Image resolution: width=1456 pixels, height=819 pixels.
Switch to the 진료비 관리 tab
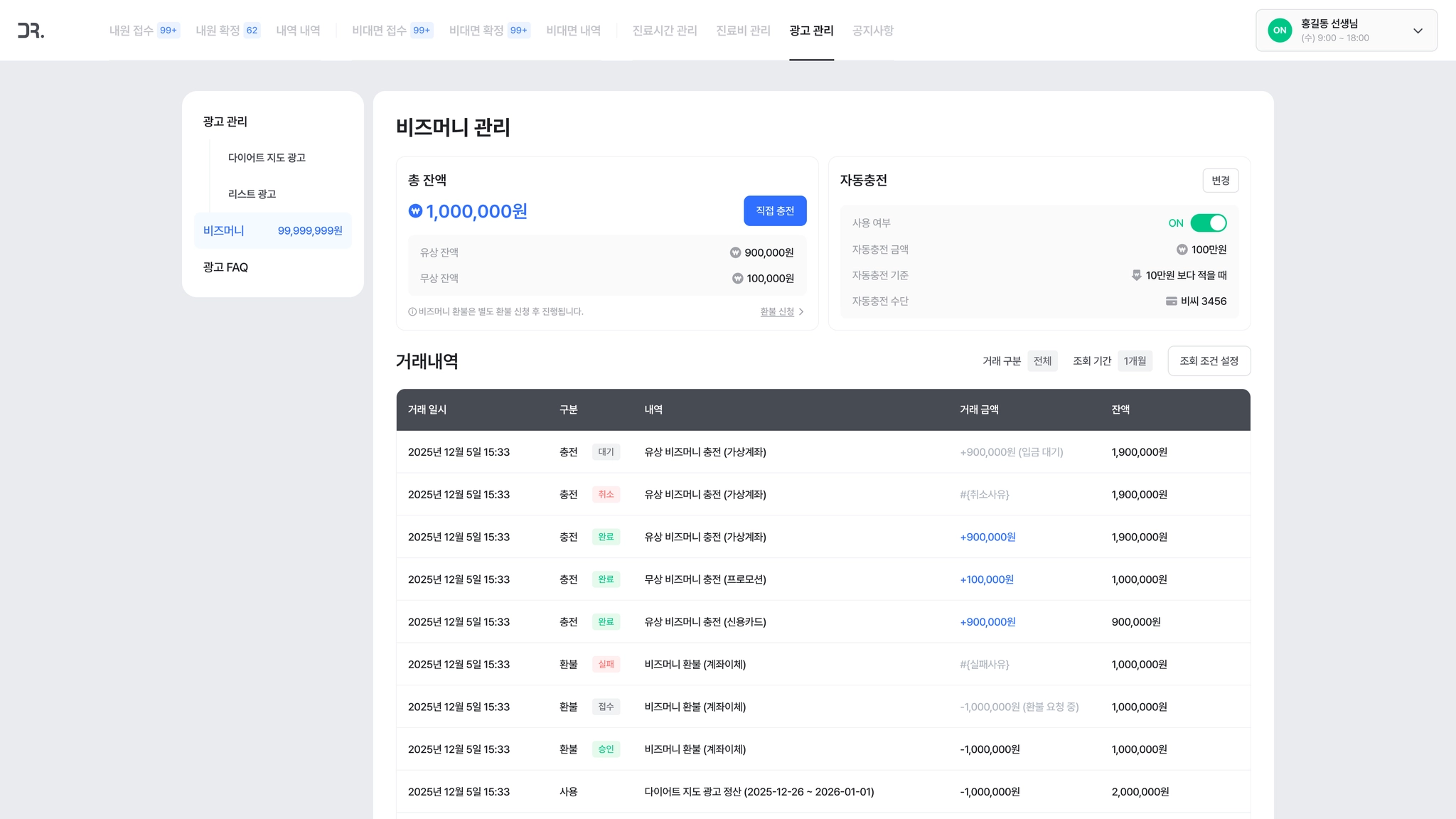pyautogui.click(x=743, y=31)
